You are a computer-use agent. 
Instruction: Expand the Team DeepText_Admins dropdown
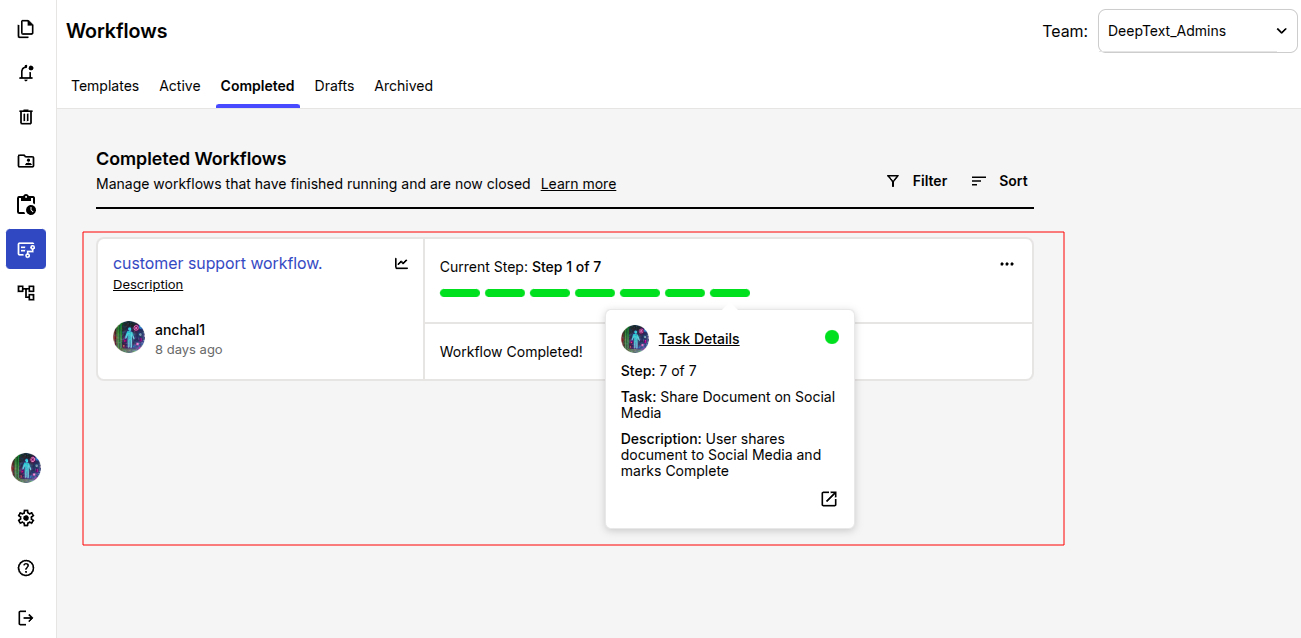[x=1197, y=31]
